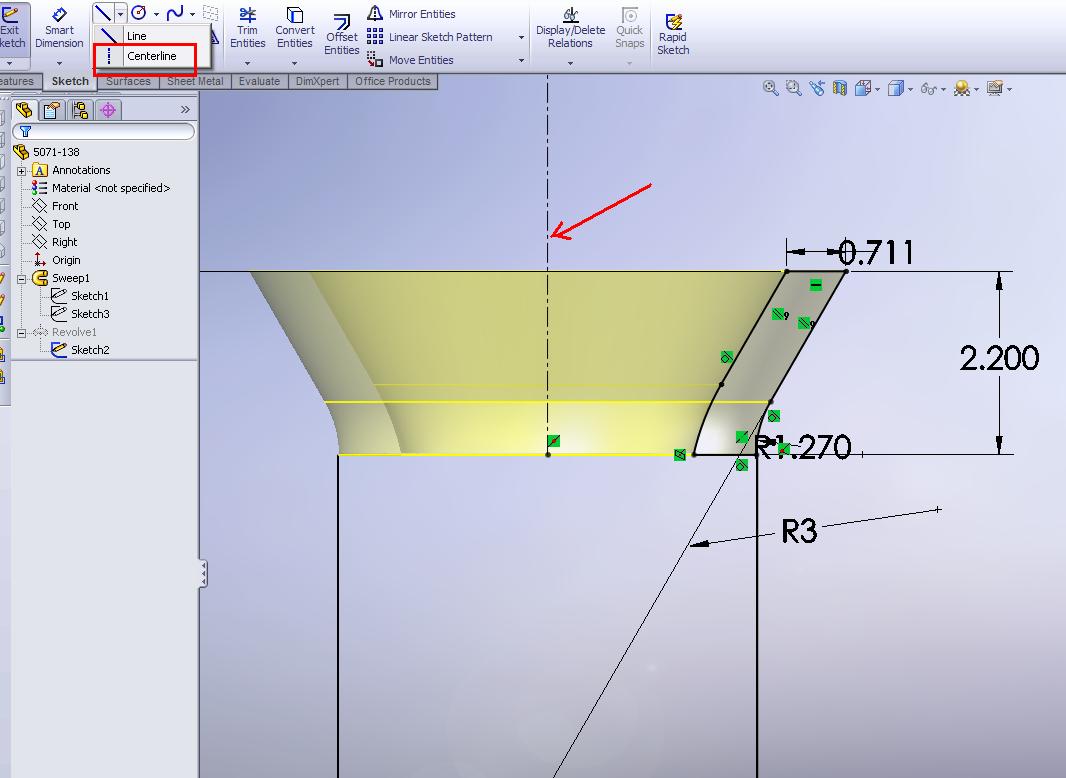
Task: Click the View Settings monitor icon
Action: coord(995,88)
